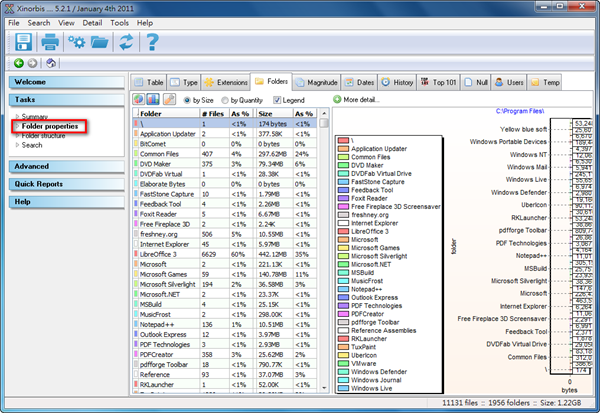Click LibreOffice 3 legend color swatch

(x=341, y=231)
